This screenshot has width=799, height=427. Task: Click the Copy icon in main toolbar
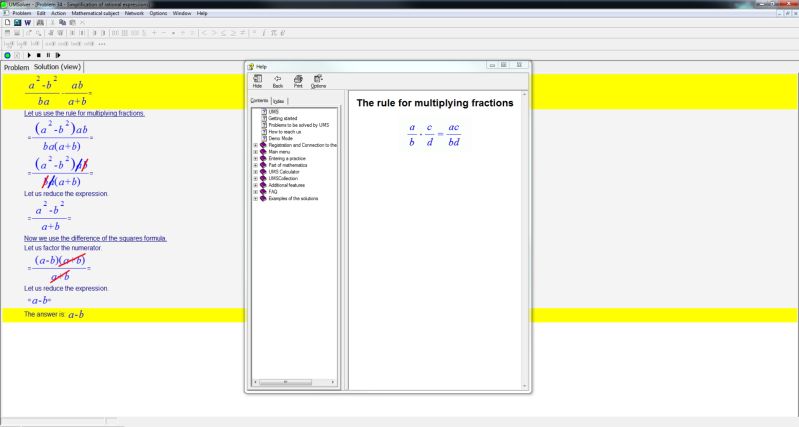coord(62,23)
